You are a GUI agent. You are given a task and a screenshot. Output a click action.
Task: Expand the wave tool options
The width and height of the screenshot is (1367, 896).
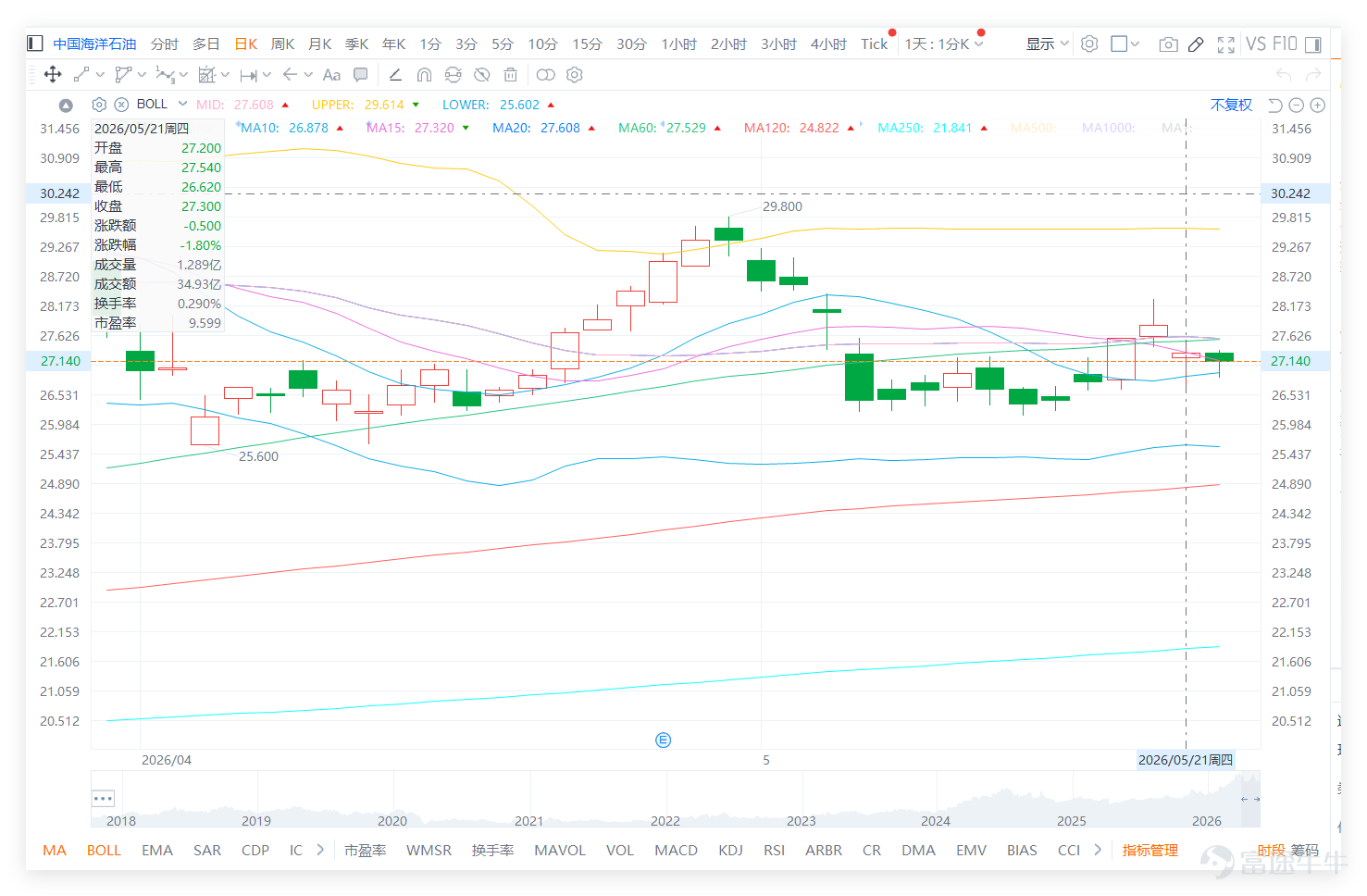point(183,75)
